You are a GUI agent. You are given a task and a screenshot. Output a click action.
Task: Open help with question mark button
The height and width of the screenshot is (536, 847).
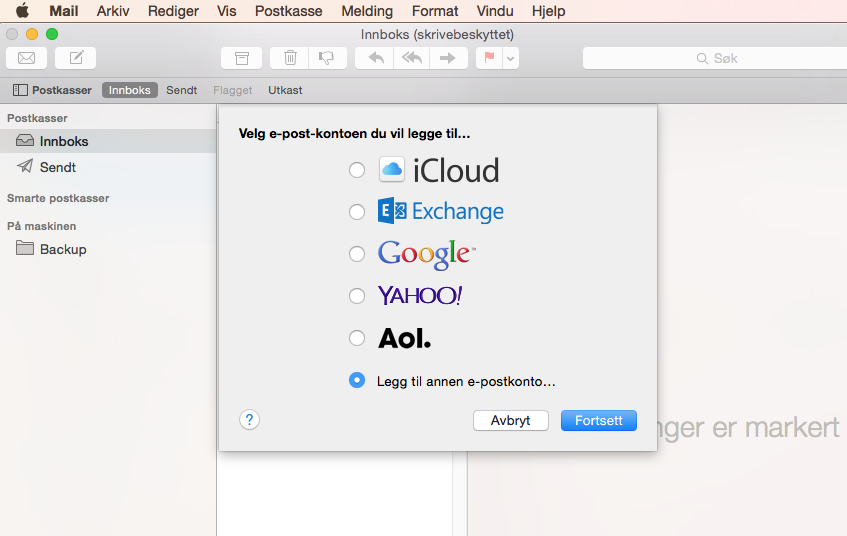tap(250, 420)
